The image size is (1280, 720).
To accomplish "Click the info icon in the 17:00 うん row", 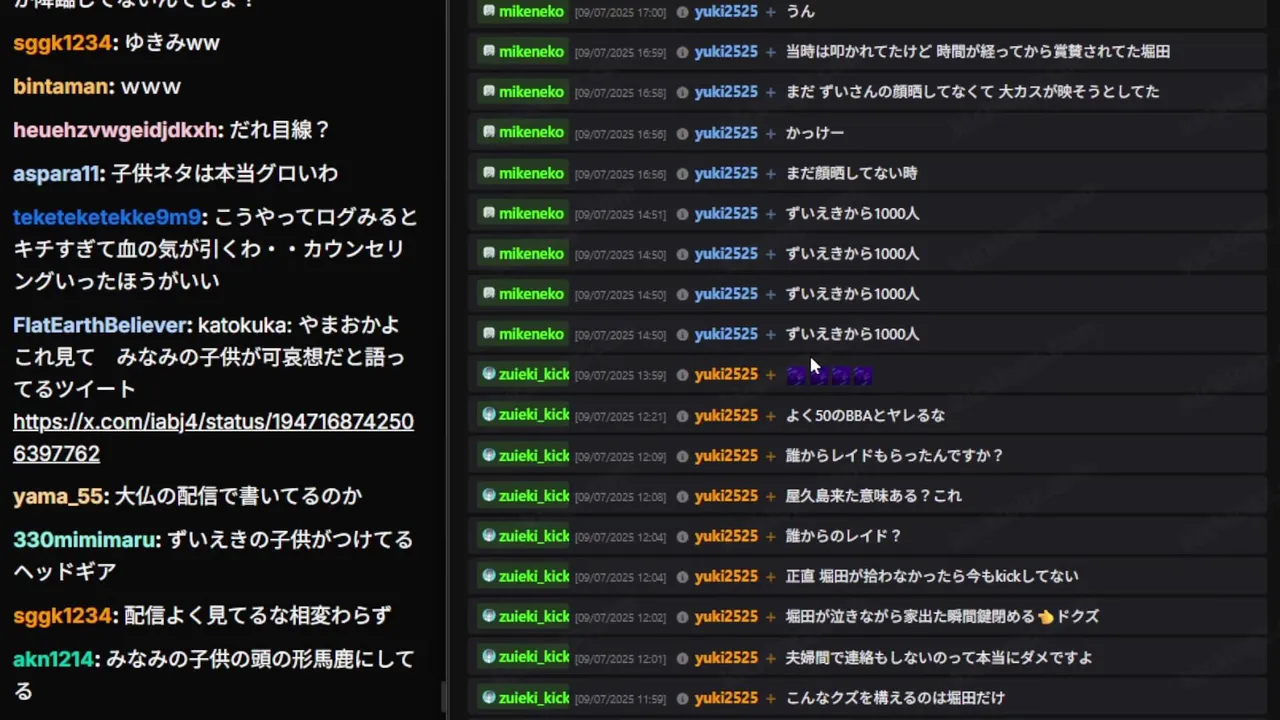I will click(x=682, y=12).
